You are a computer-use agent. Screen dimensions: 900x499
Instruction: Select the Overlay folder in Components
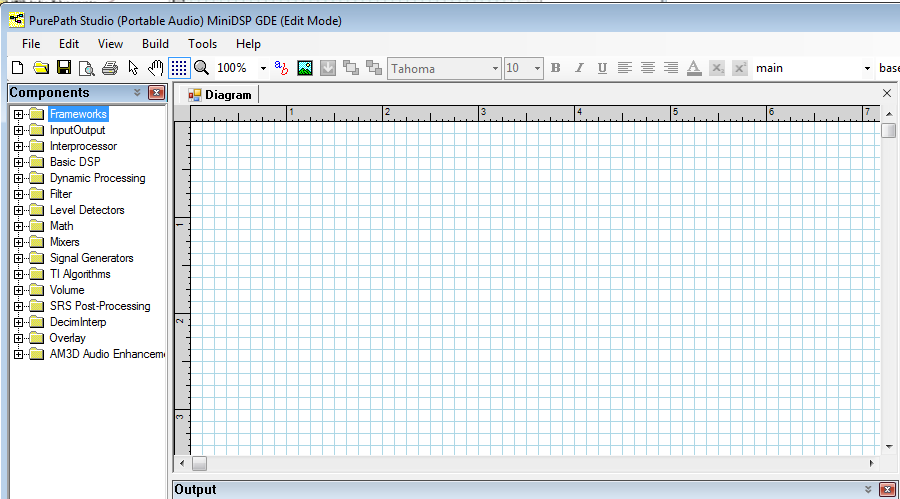tap(67, 338)
